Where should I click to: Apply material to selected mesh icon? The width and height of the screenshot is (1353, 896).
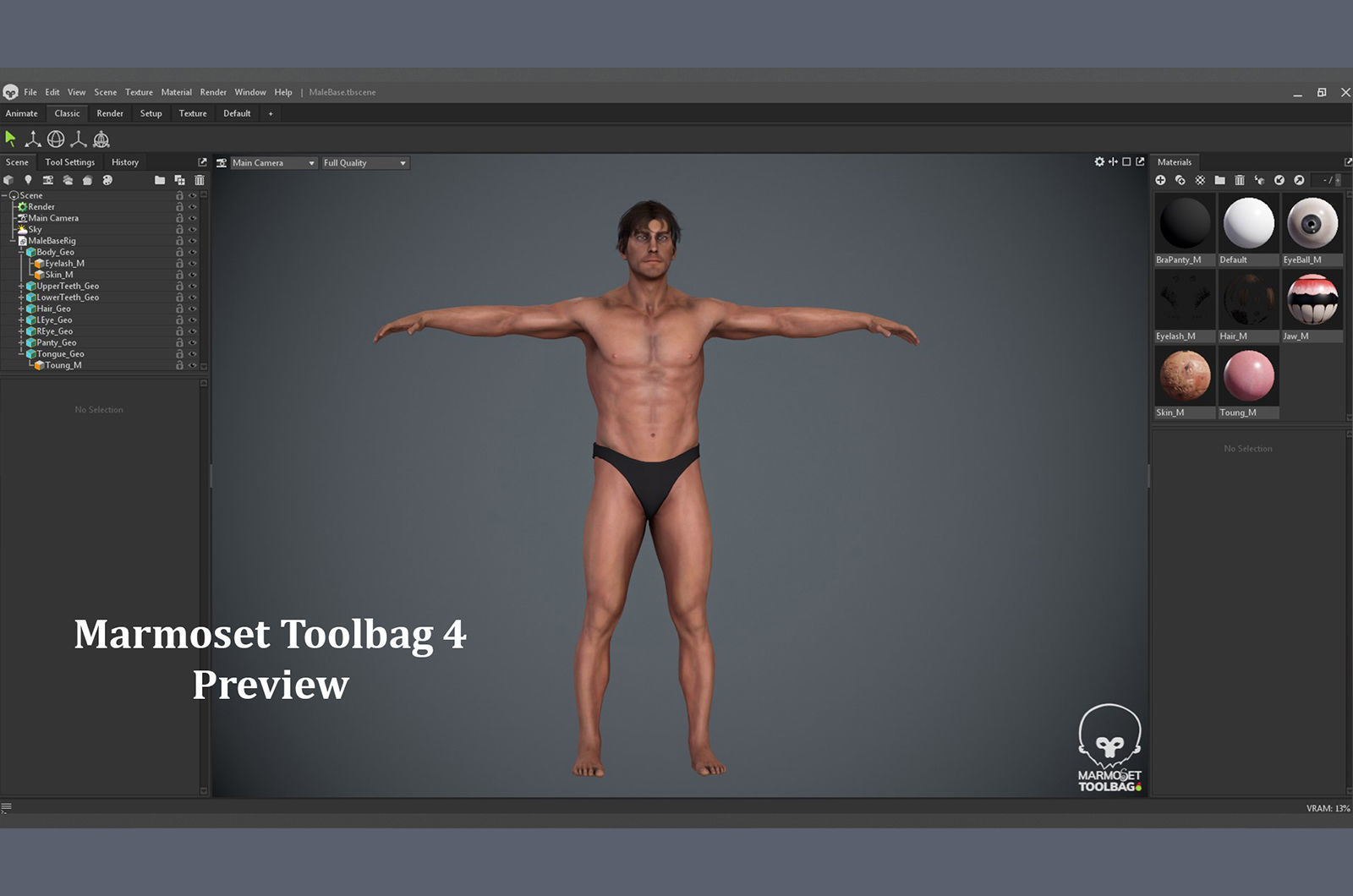click(x=1259, y=180)
